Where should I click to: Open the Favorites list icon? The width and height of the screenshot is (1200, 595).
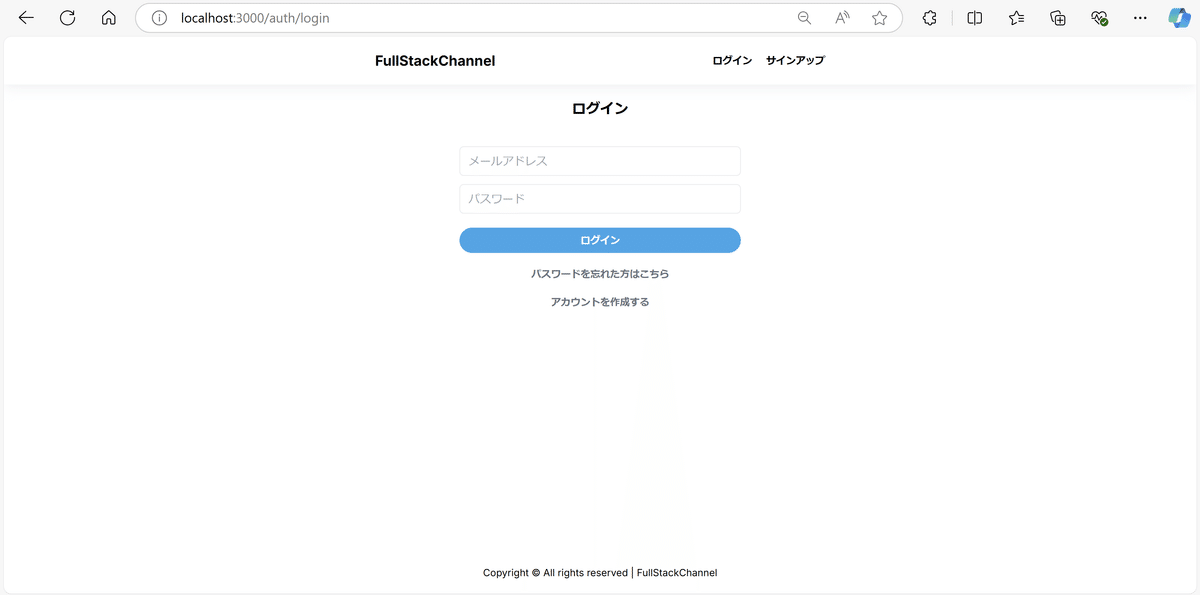pos(1017,18)
